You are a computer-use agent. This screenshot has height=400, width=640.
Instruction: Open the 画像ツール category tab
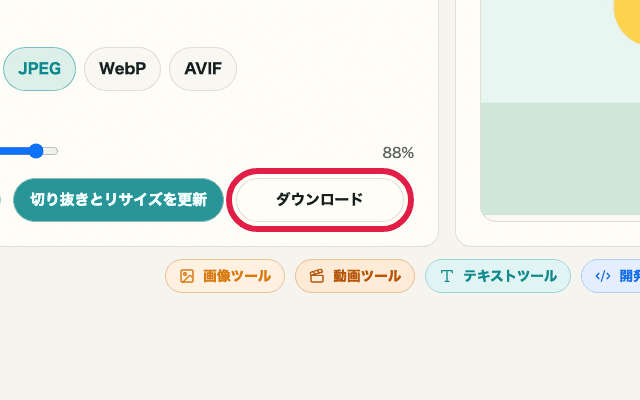pyautogui.click(x=225, y=276)
